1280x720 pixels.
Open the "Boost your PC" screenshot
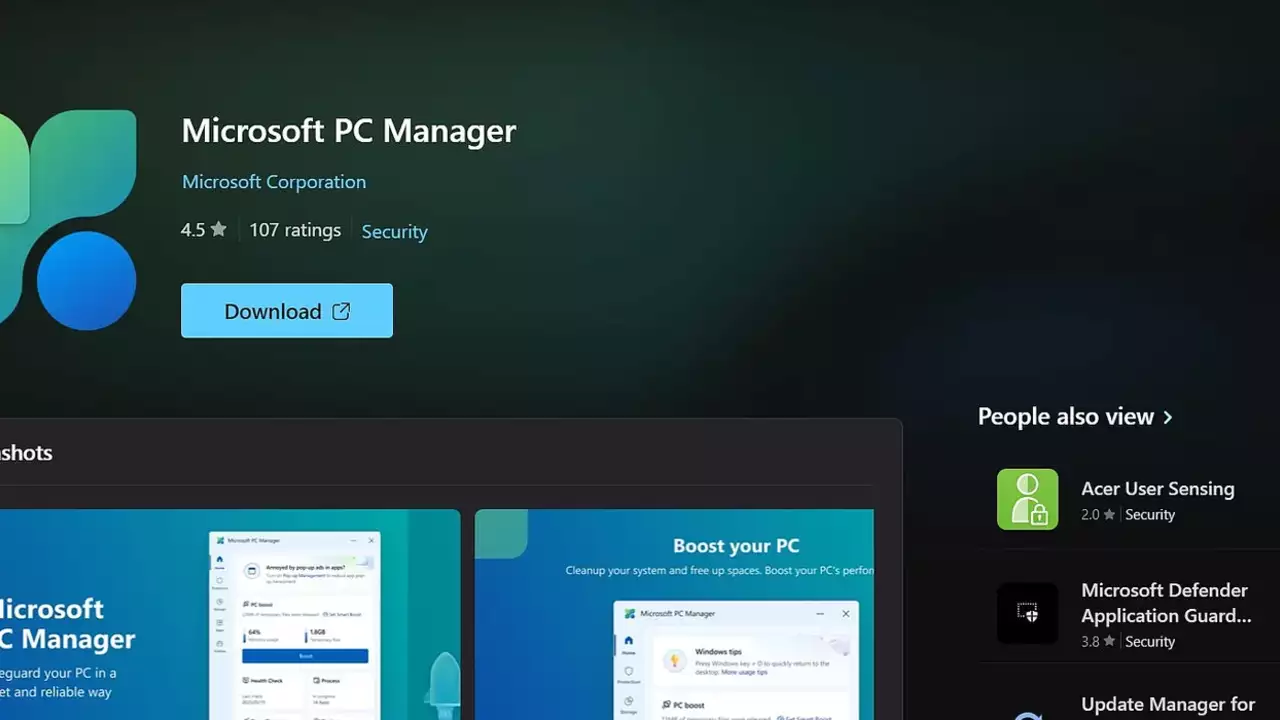[674, 614]
